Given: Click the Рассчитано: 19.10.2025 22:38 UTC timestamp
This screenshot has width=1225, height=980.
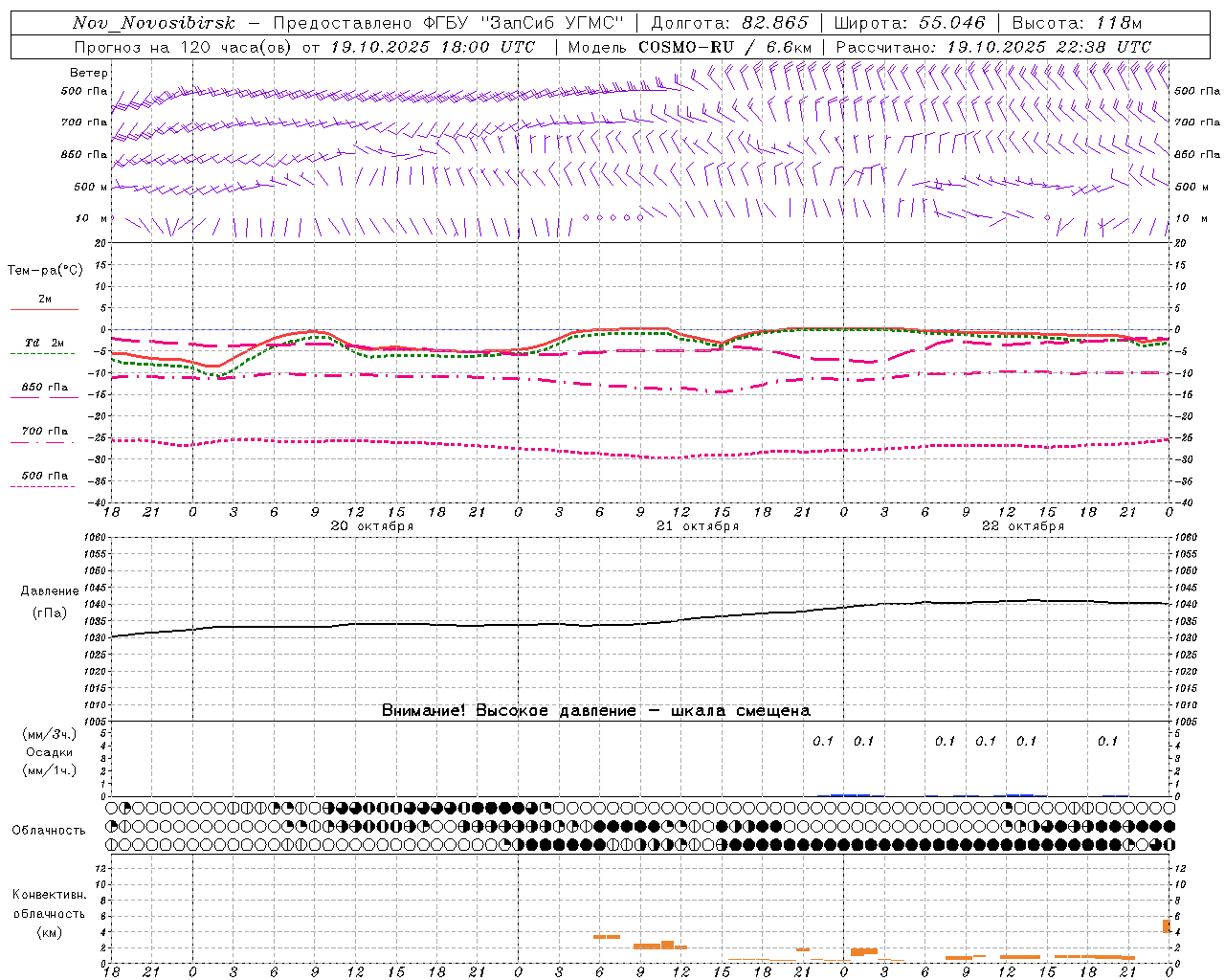Looking at the screenshot, I should pos(993,47).
